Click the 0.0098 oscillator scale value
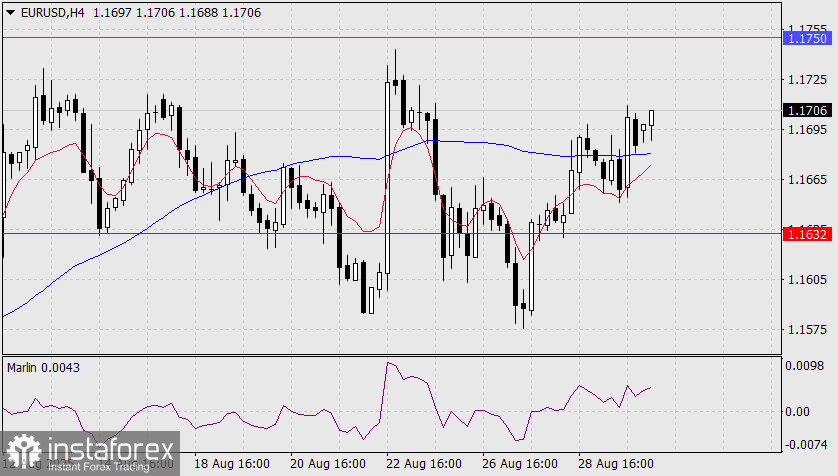Image resolution: width=838 pixels, height=476 pixels. pyautogui.click(x=804, y=365)
